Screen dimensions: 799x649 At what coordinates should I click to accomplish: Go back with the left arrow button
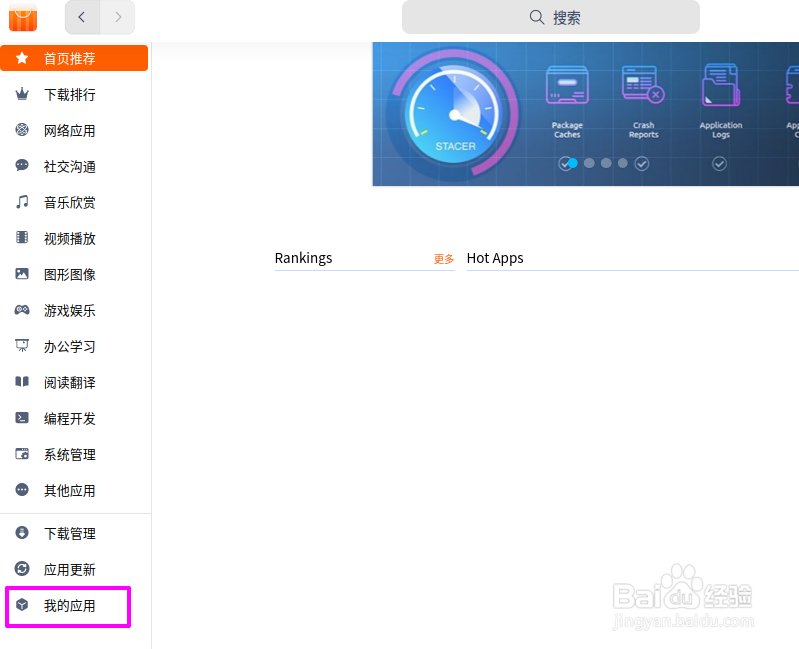point(82,17)
